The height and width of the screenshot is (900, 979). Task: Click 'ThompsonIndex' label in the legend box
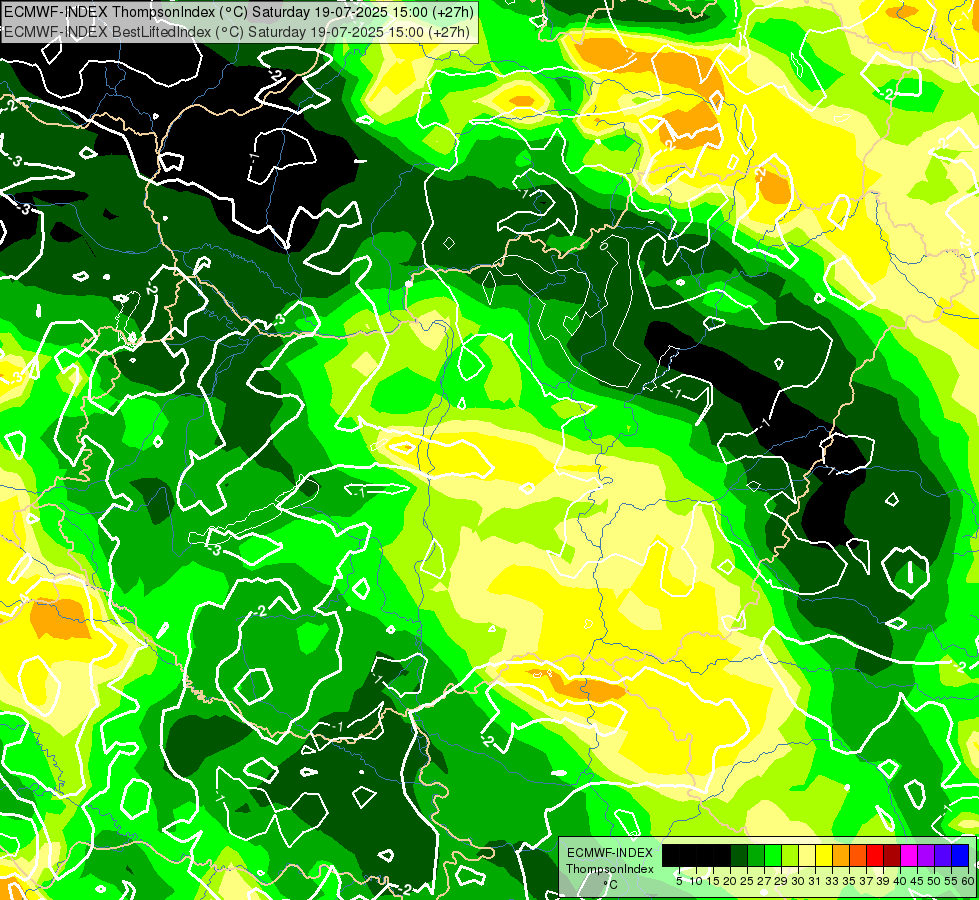[610, 869]
